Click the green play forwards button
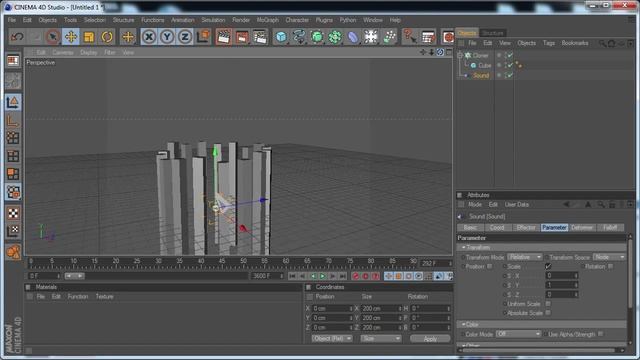 point(322,276)
